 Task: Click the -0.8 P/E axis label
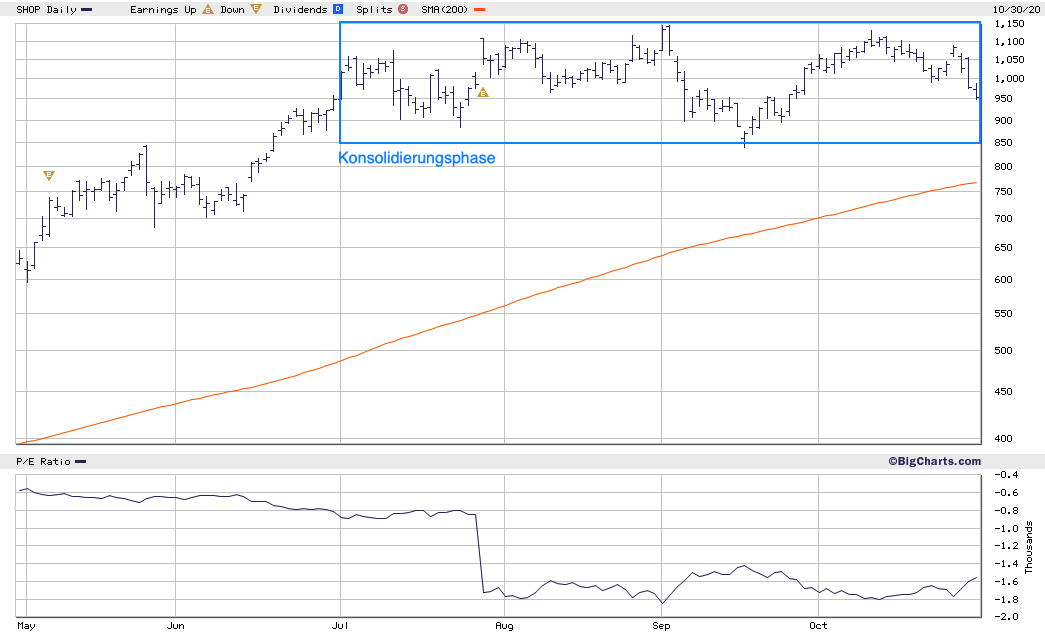[x=1006, y=511]
